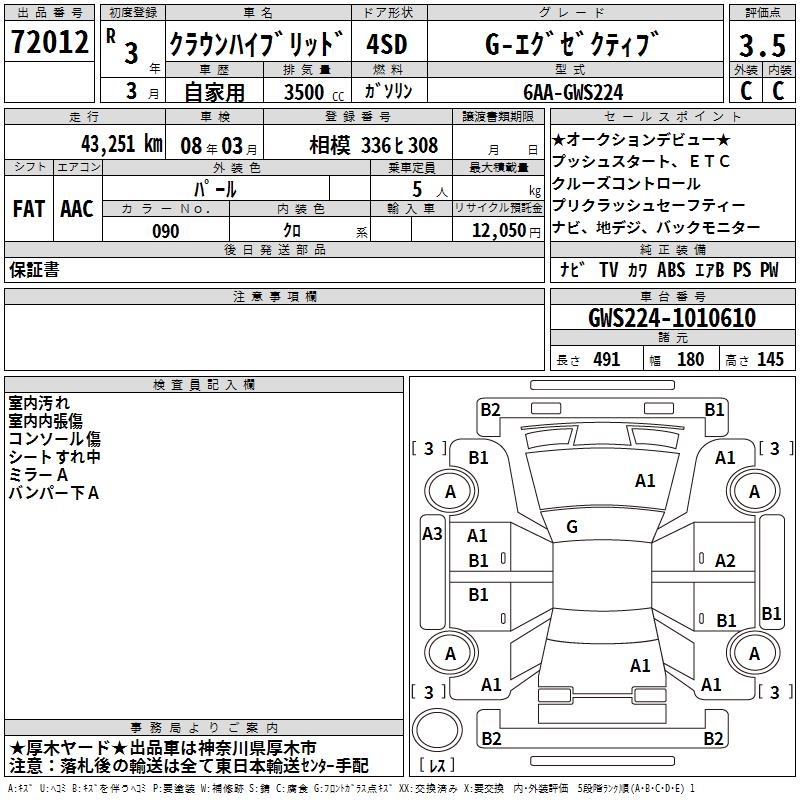Select the 3.5 evaluation score
This screenshot has height=800, width=800.
click(x=762, y=45)
